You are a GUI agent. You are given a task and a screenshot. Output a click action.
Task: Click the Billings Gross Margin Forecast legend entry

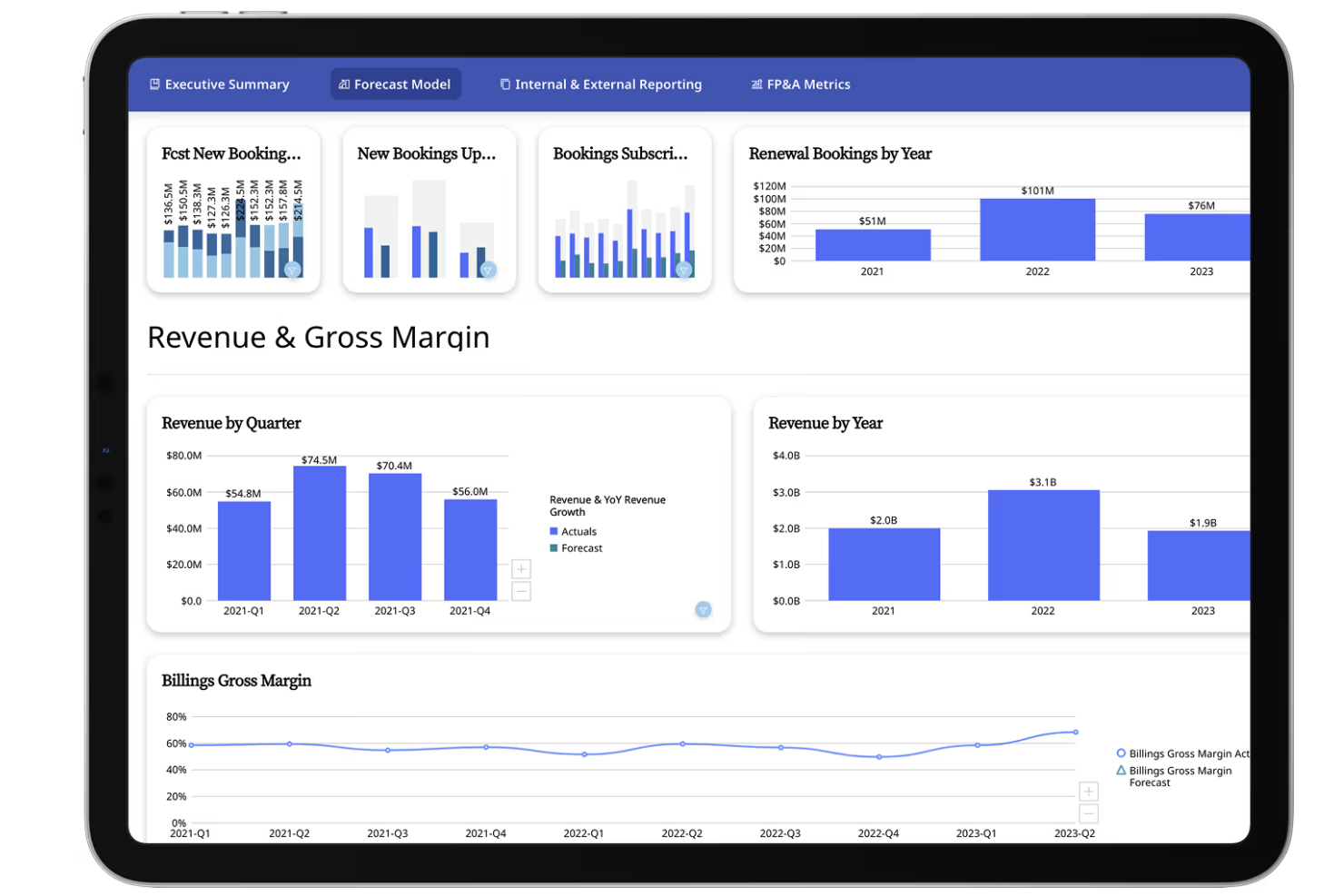[1180, 776]
